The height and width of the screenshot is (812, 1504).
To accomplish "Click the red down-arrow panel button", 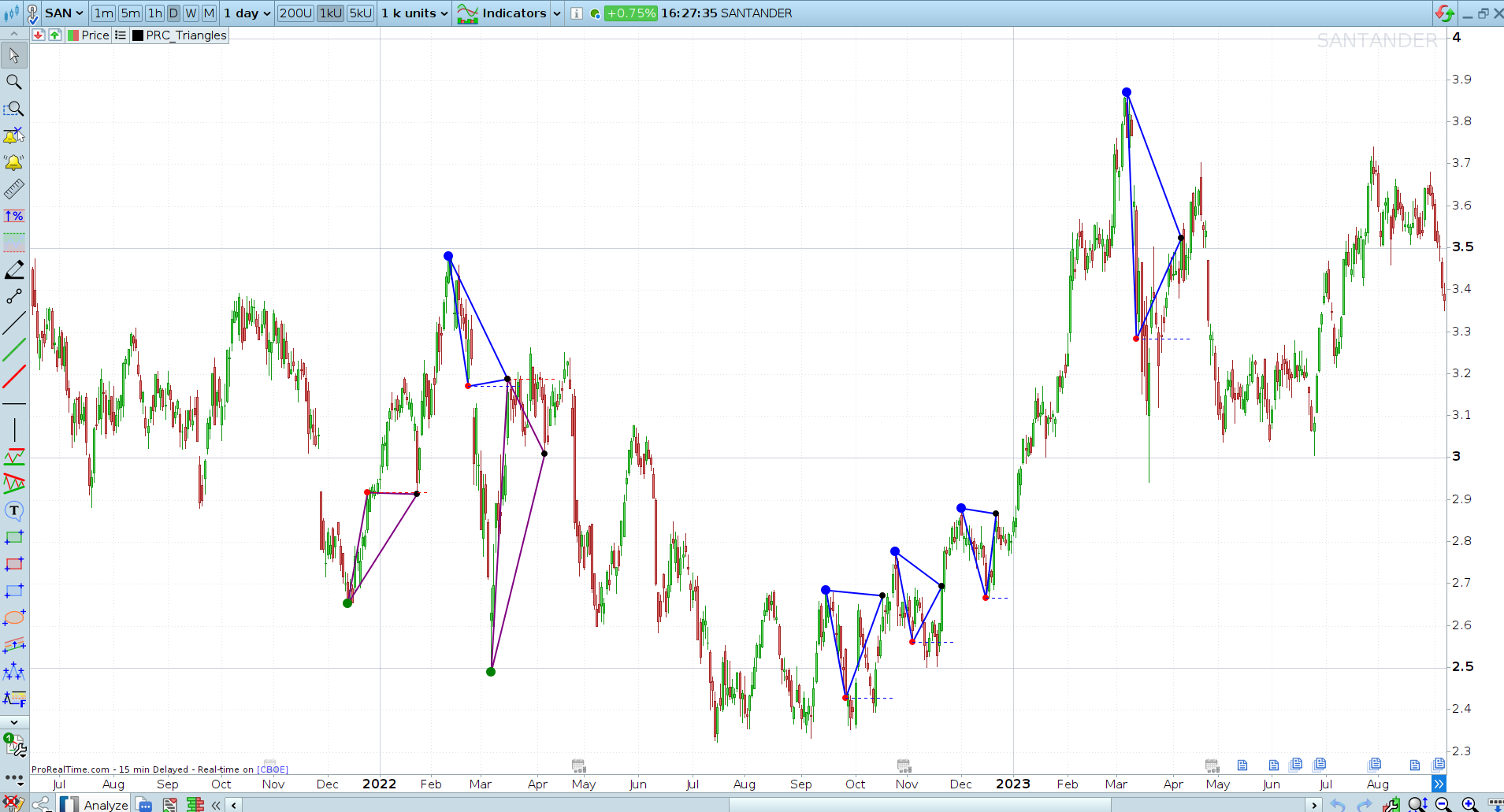I will (38, 35).
